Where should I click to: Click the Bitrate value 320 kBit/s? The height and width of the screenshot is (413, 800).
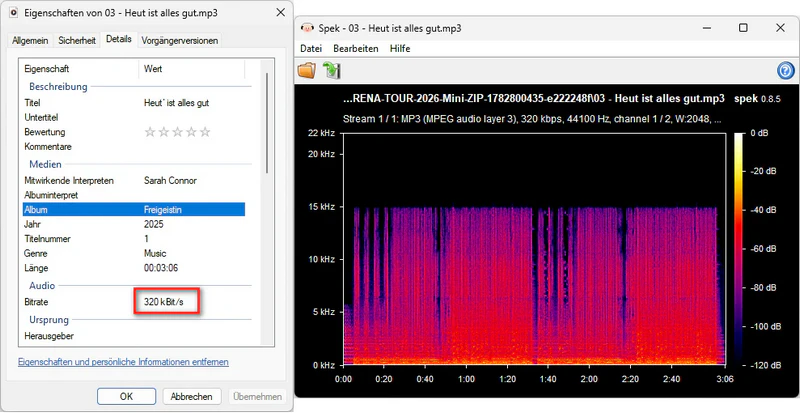[163, 302]
